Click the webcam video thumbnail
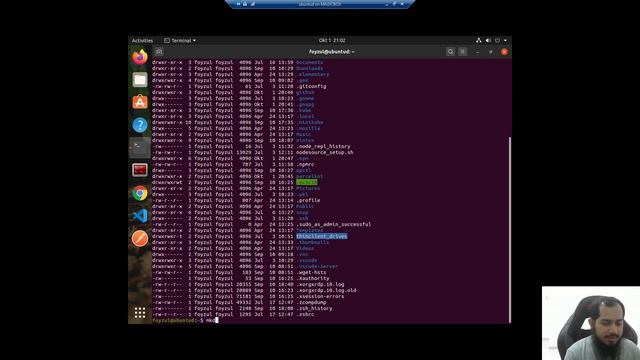This screenshot has width=640, height=360. 591,323
